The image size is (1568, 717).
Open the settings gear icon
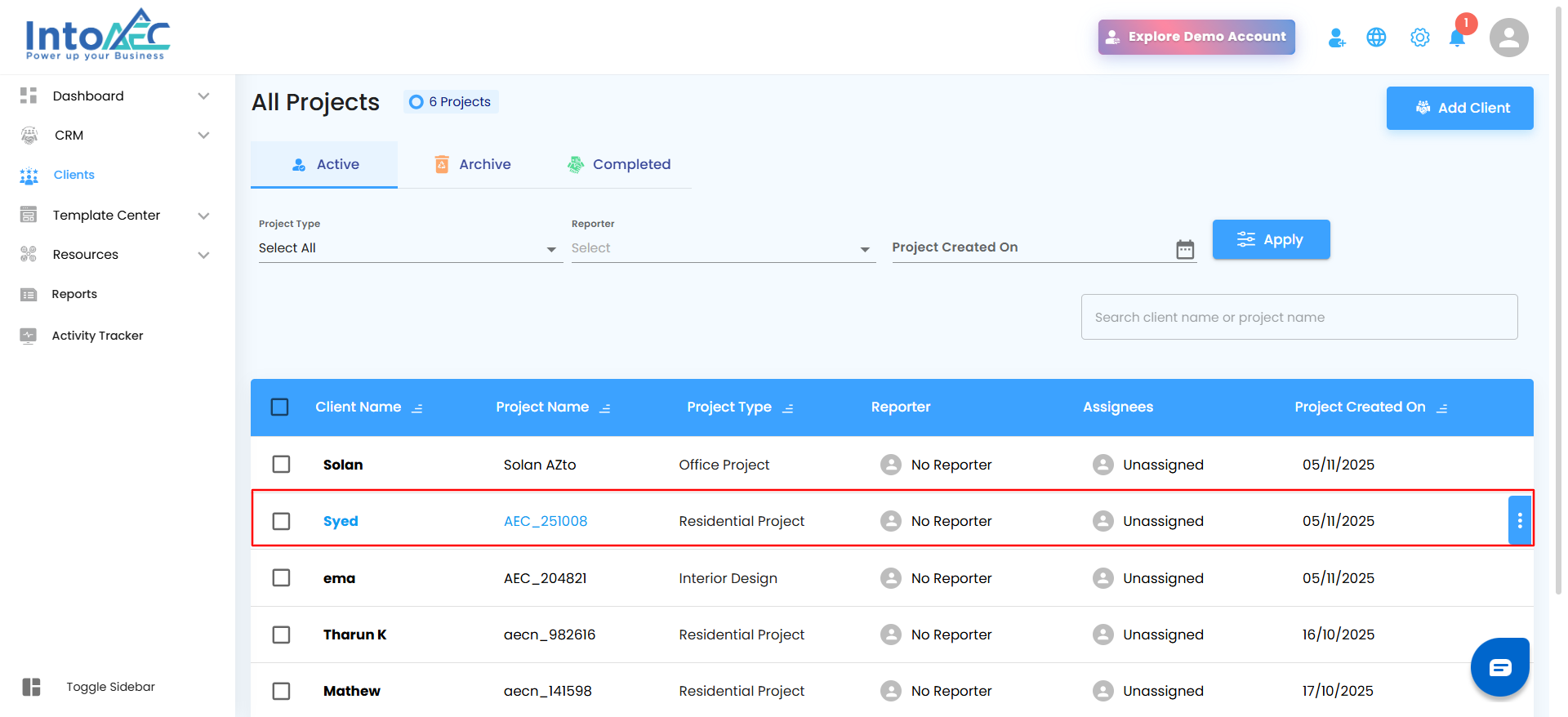pos(1419,38)
